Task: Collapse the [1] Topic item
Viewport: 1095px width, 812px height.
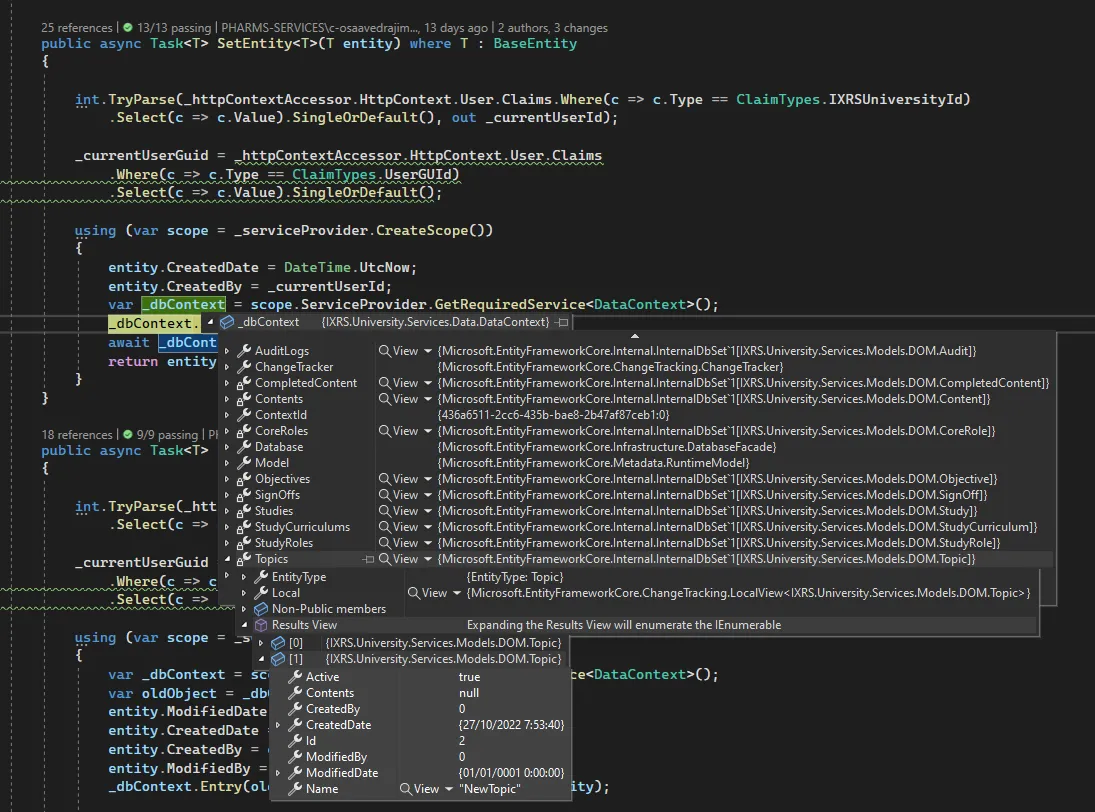Action: [262, 659]
